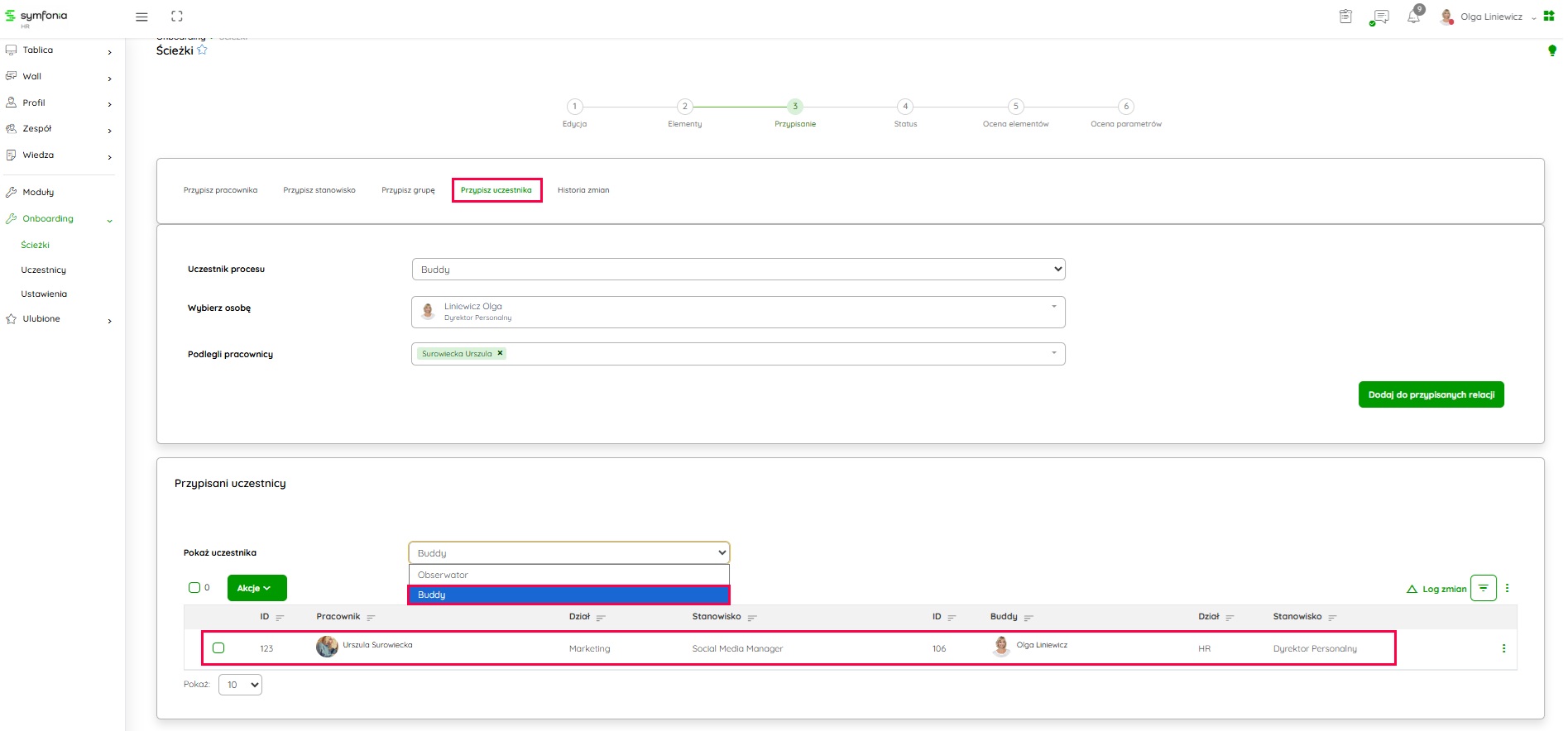
Task: Click Dodaj do przypisanych relacji button
Action: point(1431,394)
